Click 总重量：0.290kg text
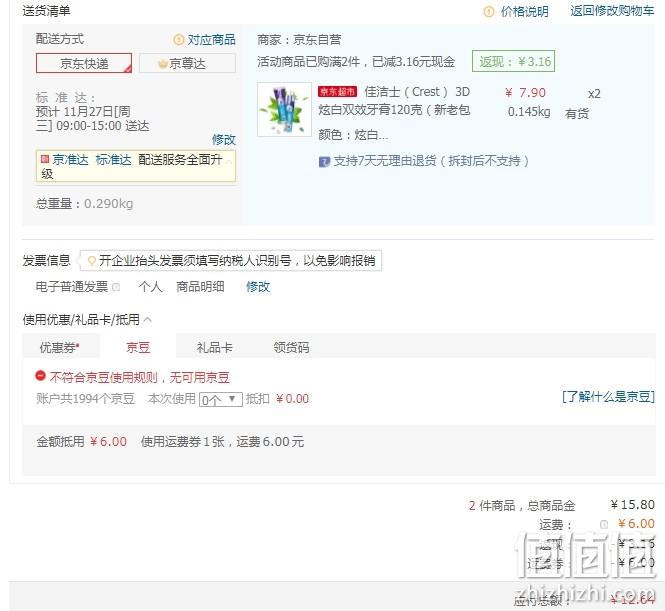 point(84,204)
